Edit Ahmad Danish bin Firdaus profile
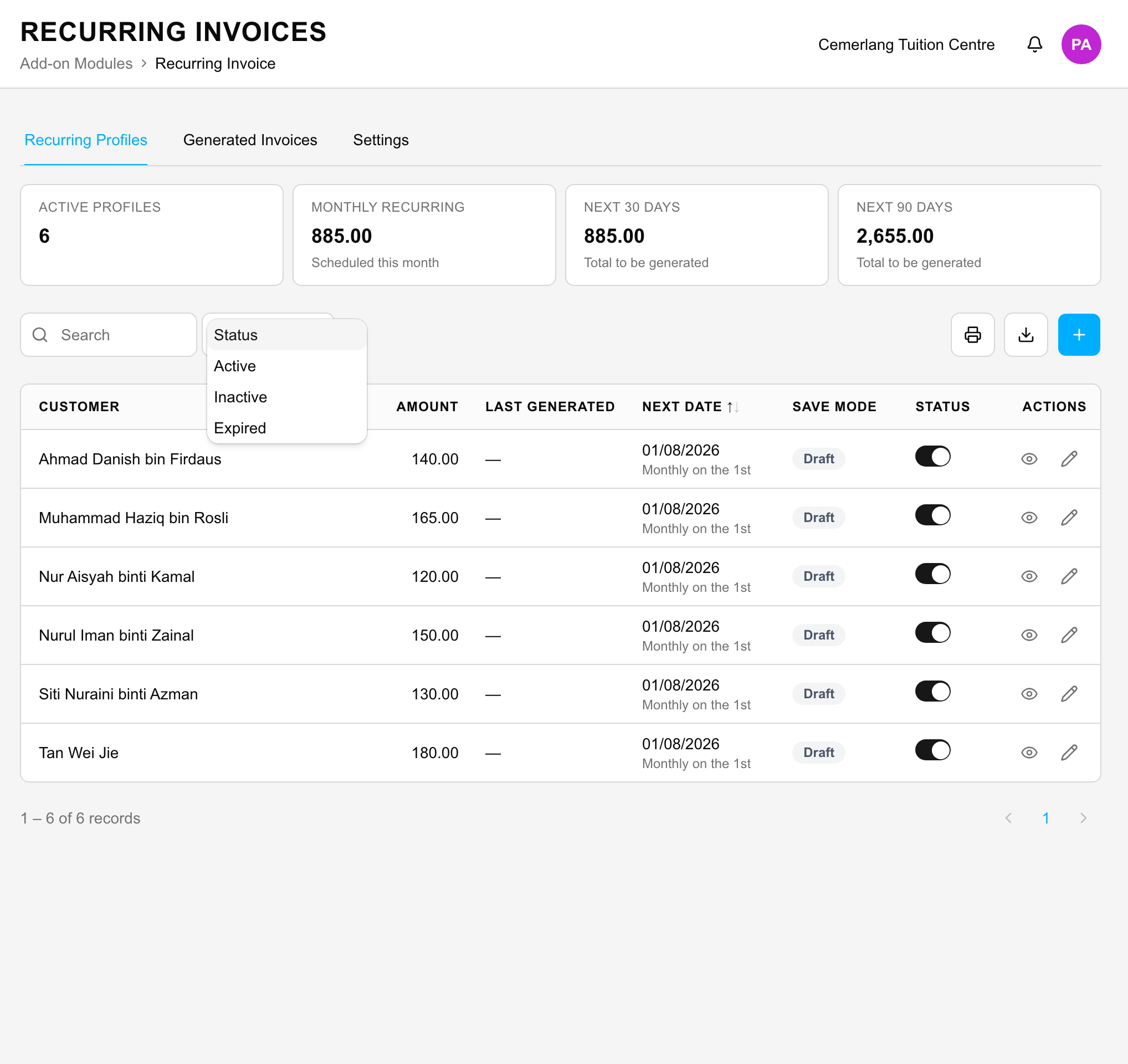The height and width of the screenshot is (1064, 1128). click(1069, 459)
